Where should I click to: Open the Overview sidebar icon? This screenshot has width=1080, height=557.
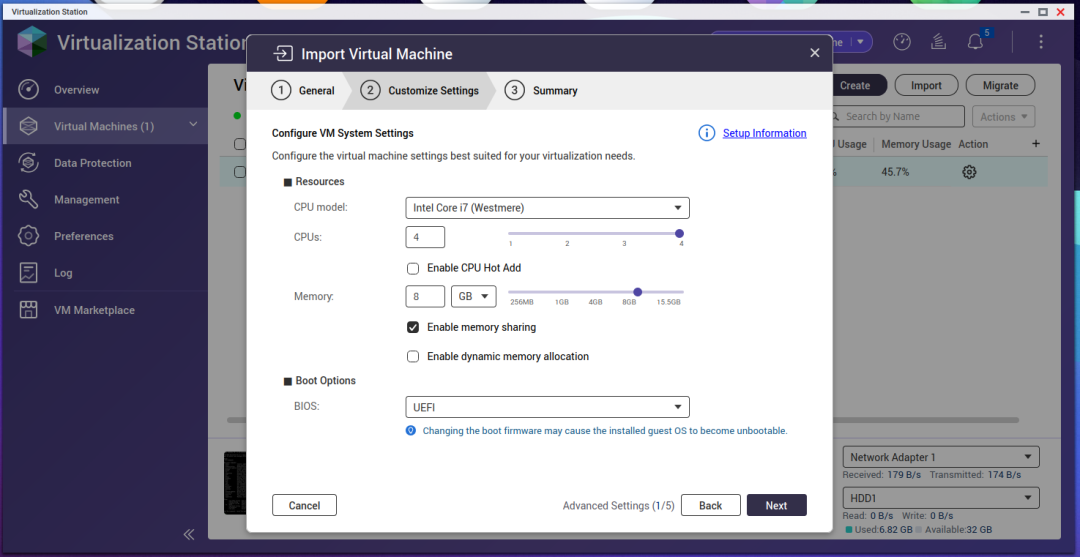pos(28,90)
